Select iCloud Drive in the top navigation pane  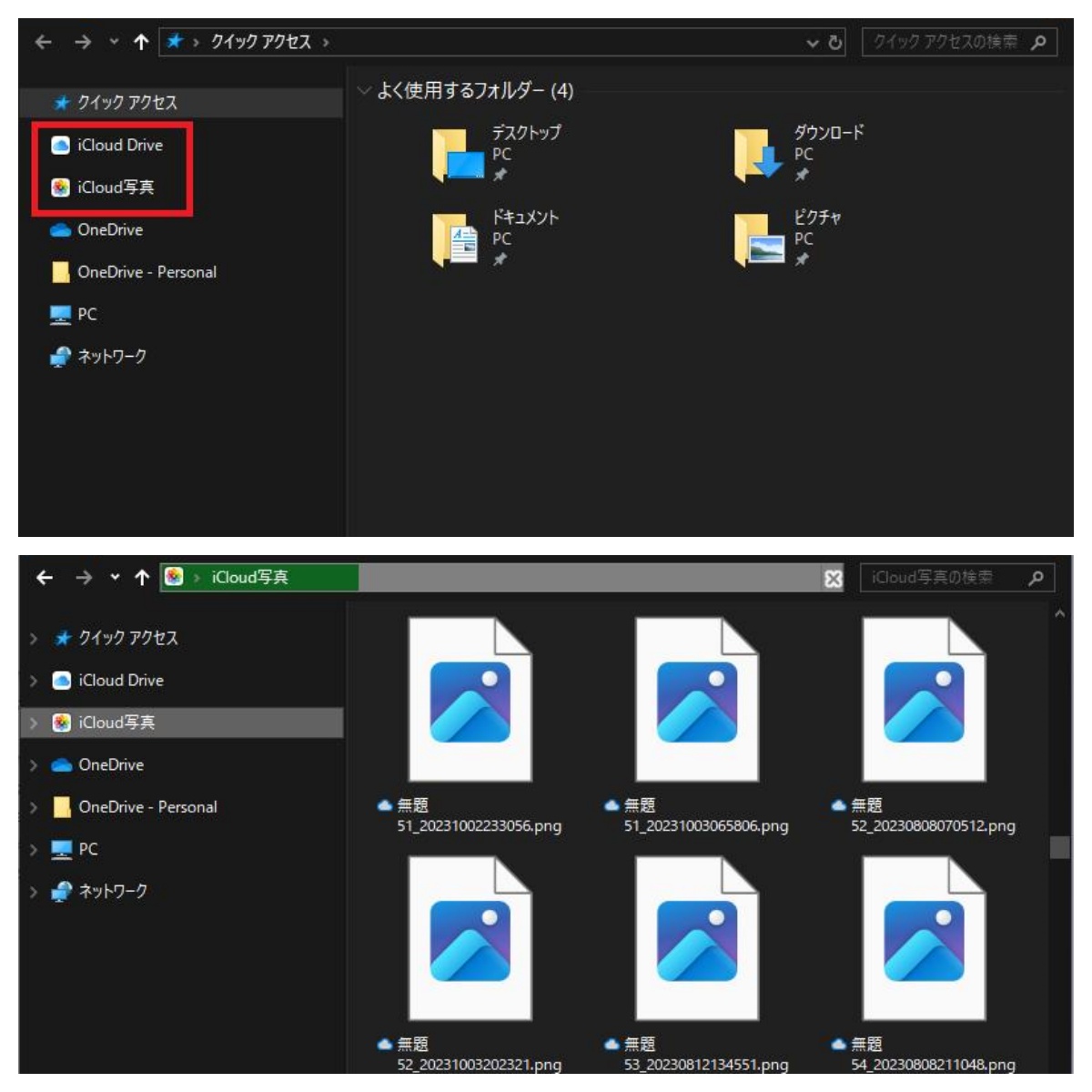(119, 145)
